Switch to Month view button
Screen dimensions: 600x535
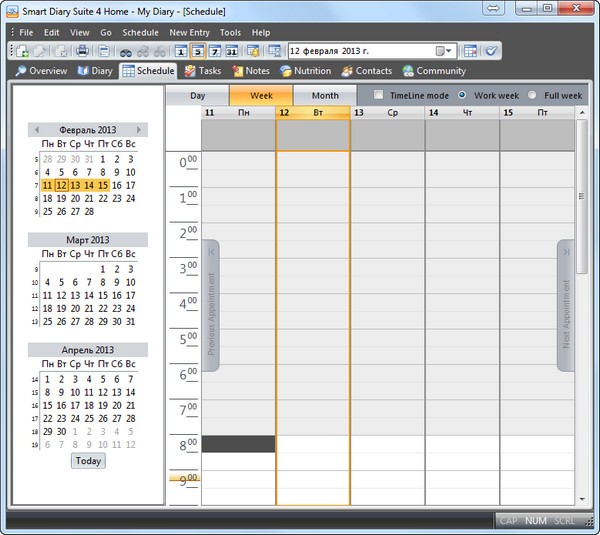click(x=325, y=96)
